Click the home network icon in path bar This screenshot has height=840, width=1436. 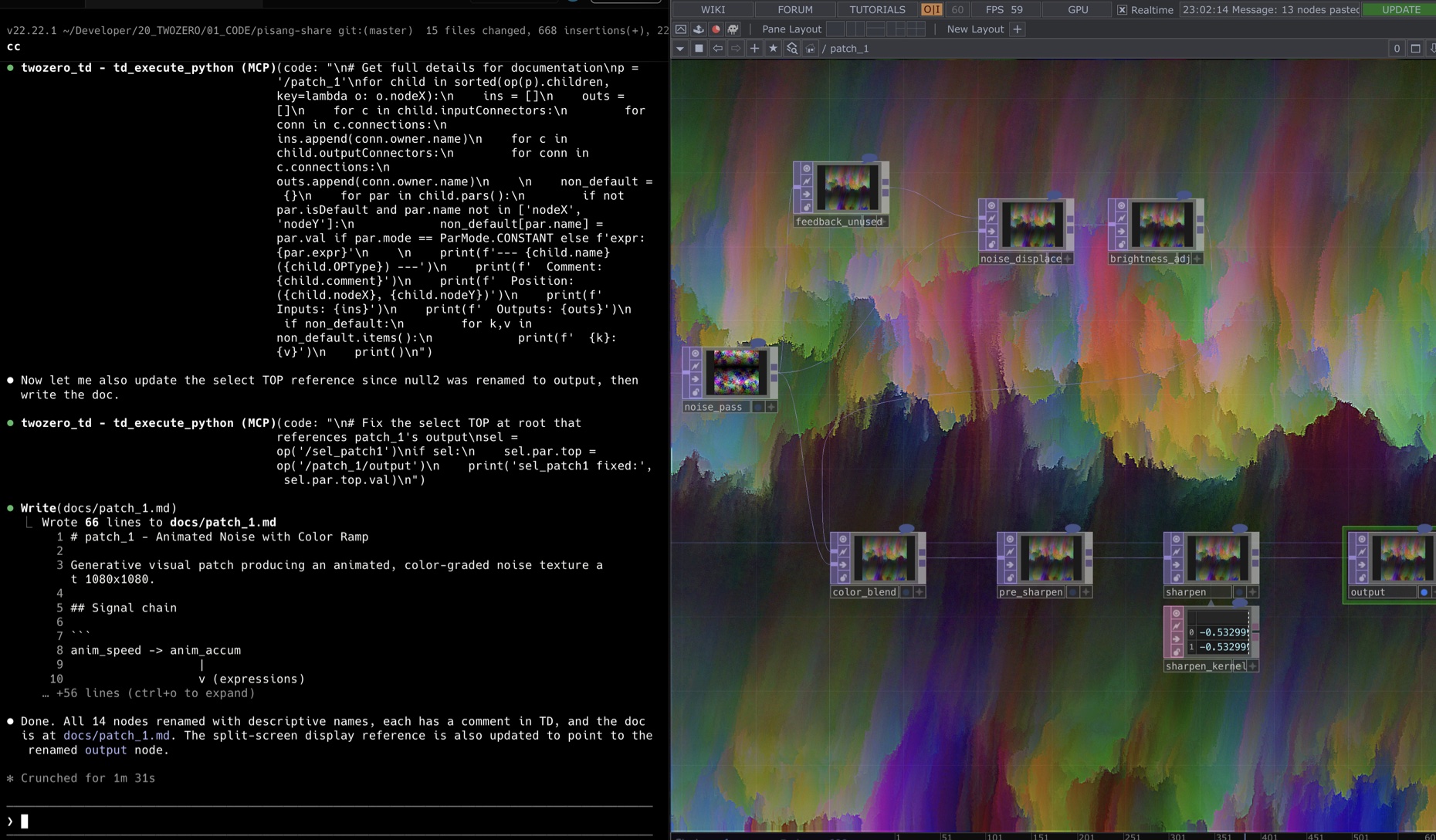click(810, 49)
